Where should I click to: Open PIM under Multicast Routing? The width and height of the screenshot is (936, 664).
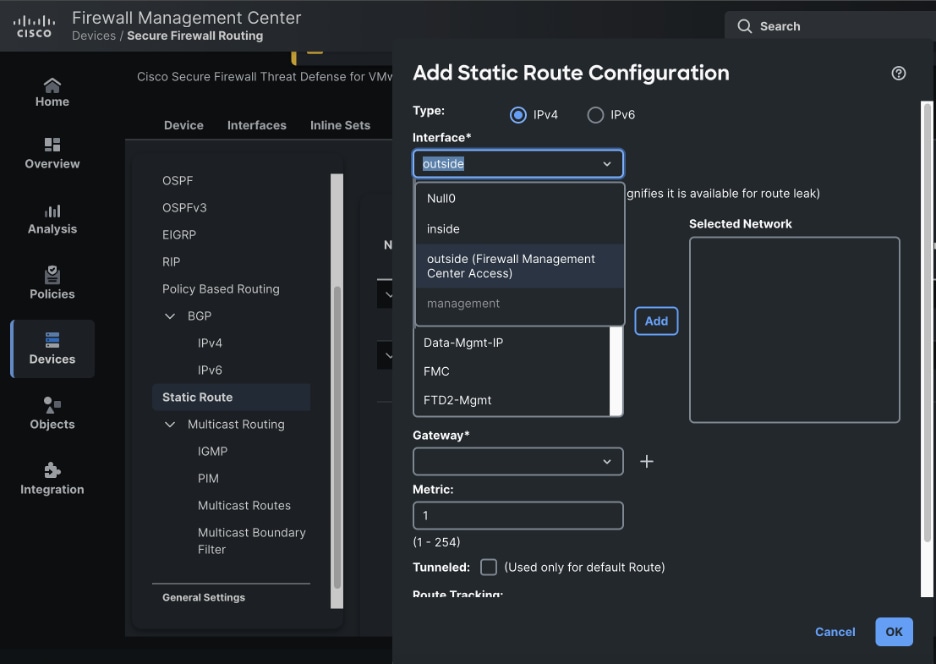[208, 478]
